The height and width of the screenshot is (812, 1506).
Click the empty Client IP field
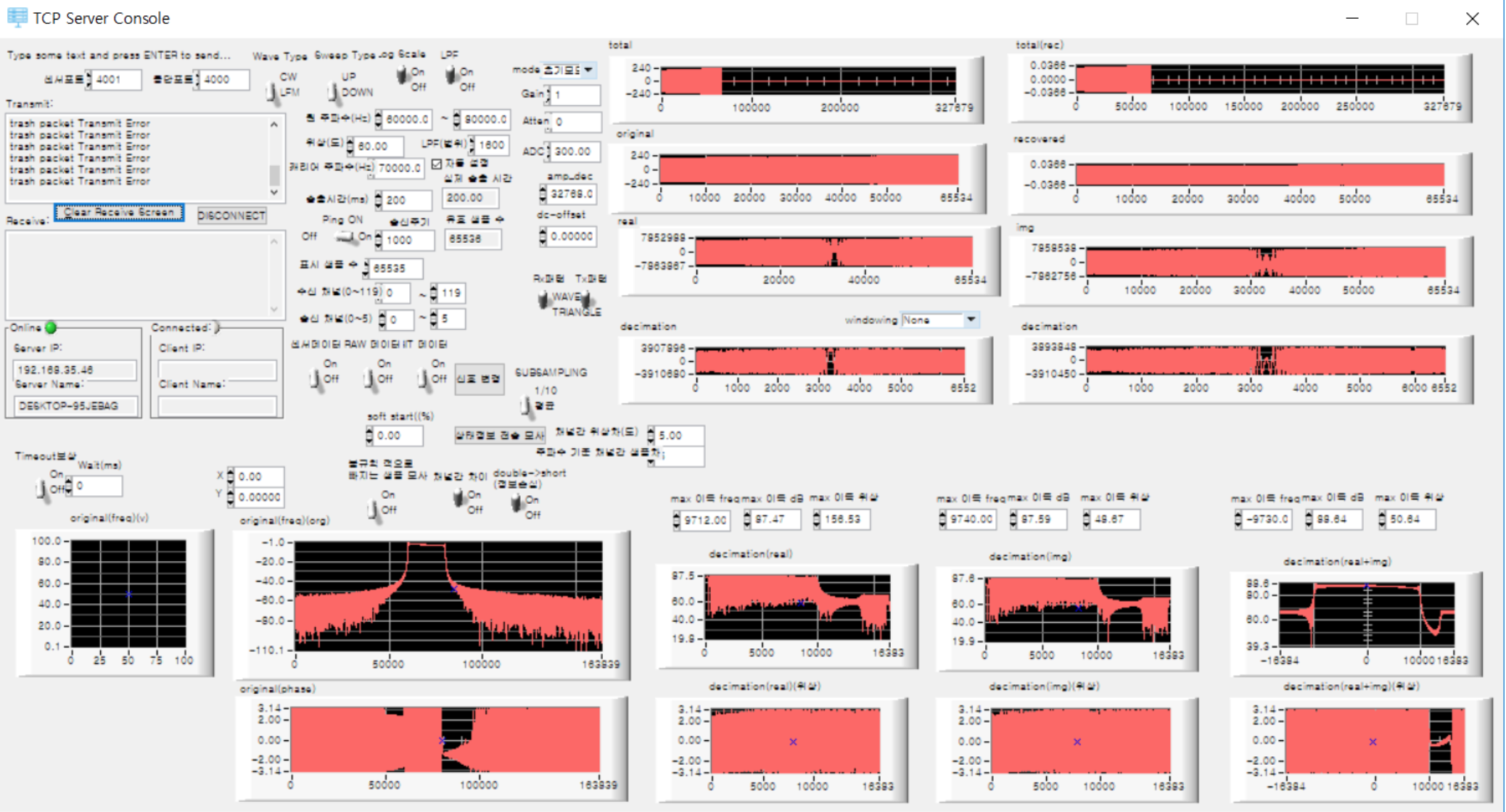pyautogui.click(x=217, y=370)
